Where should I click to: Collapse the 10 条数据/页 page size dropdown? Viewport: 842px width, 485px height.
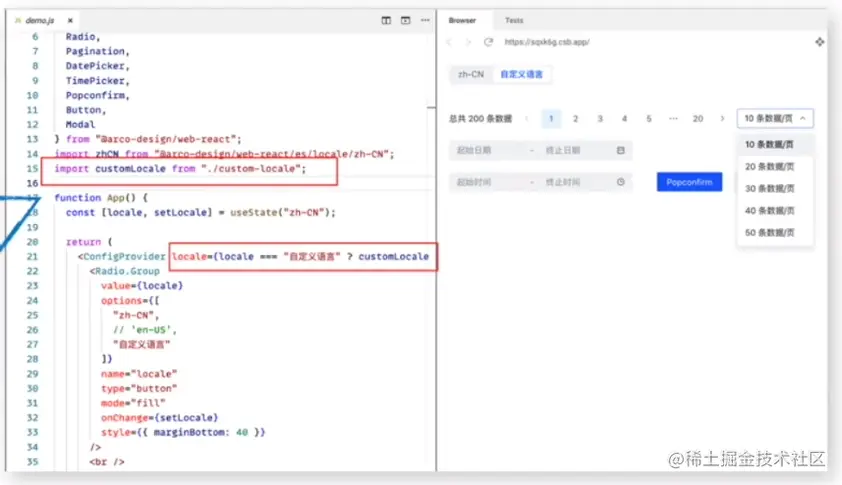775,118
